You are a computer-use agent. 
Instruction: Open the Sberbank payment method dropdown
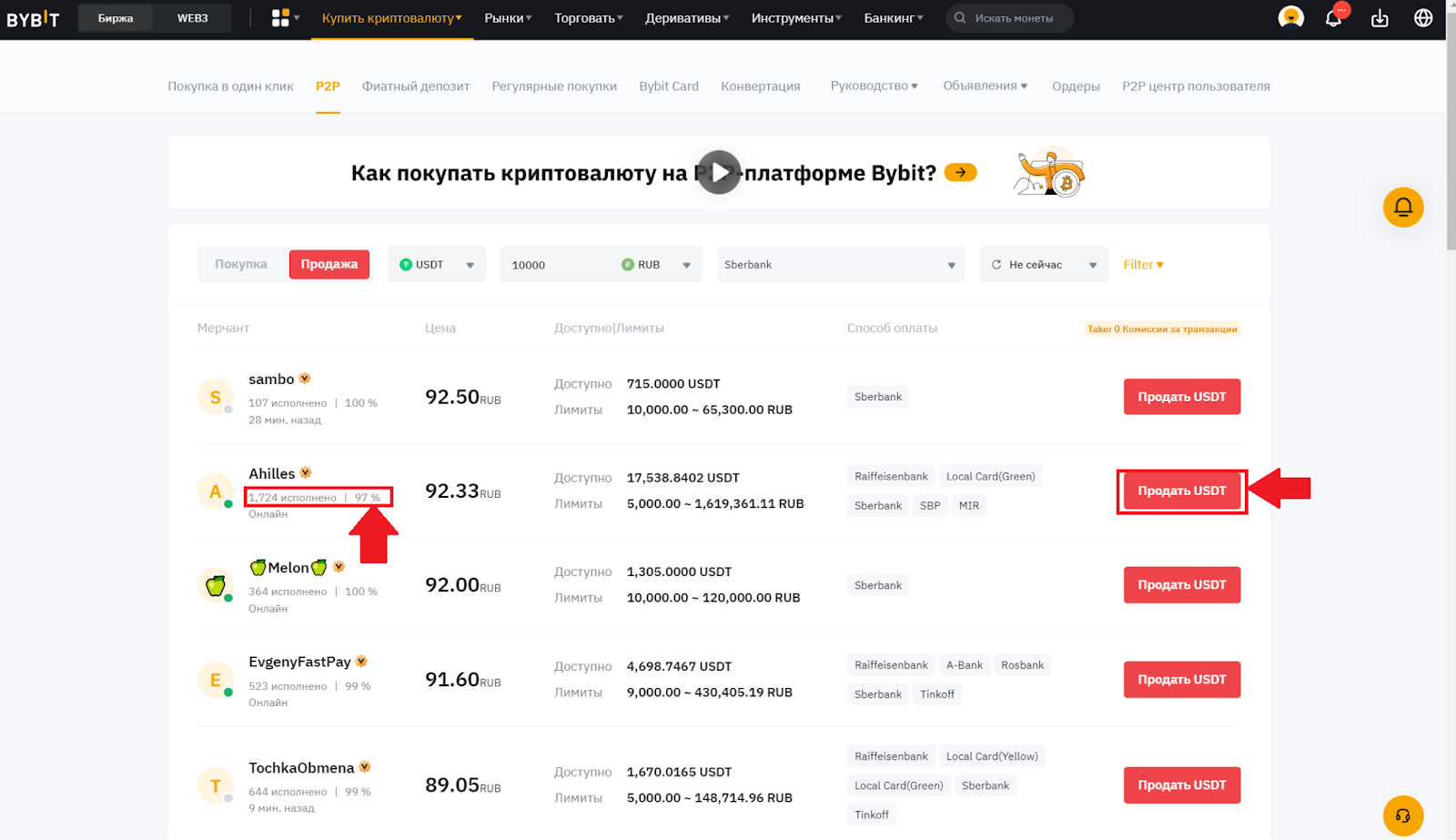tap(841, 264)
